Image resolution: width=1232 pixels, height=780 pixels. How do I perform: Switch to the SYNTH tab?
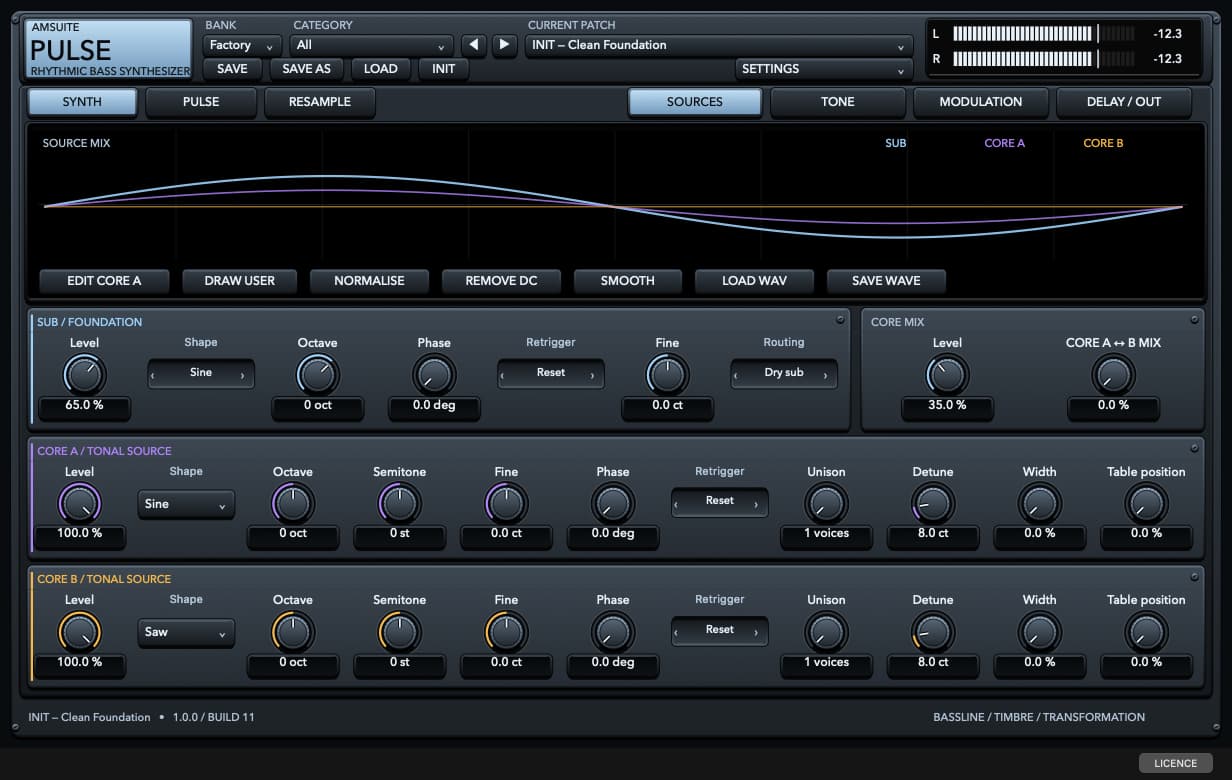coord(82,102)
